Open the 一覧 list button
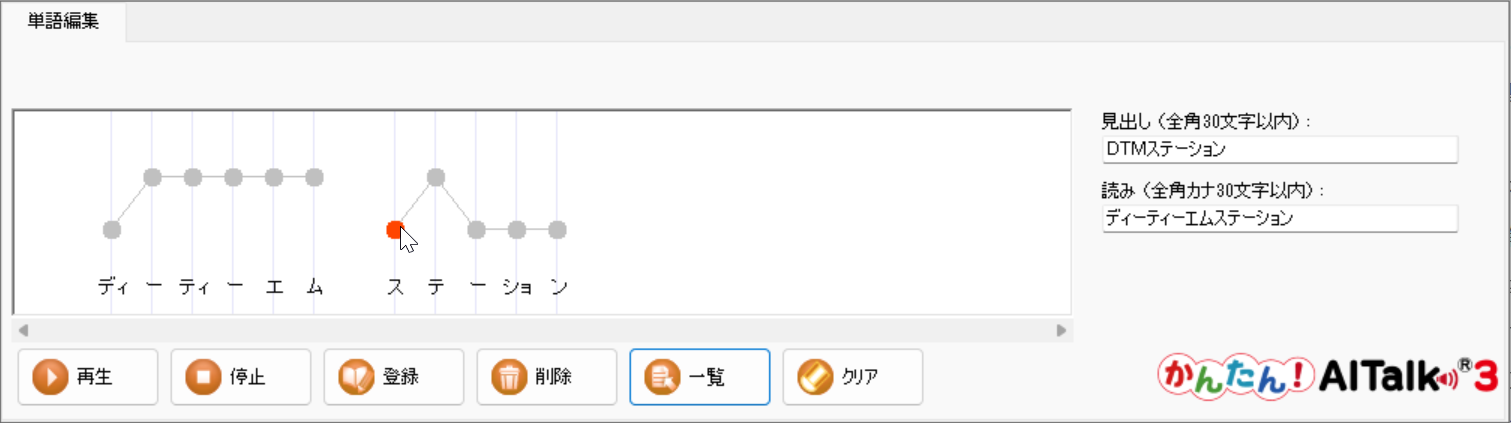Viewport: 1511px width, 423px height. 699,377
